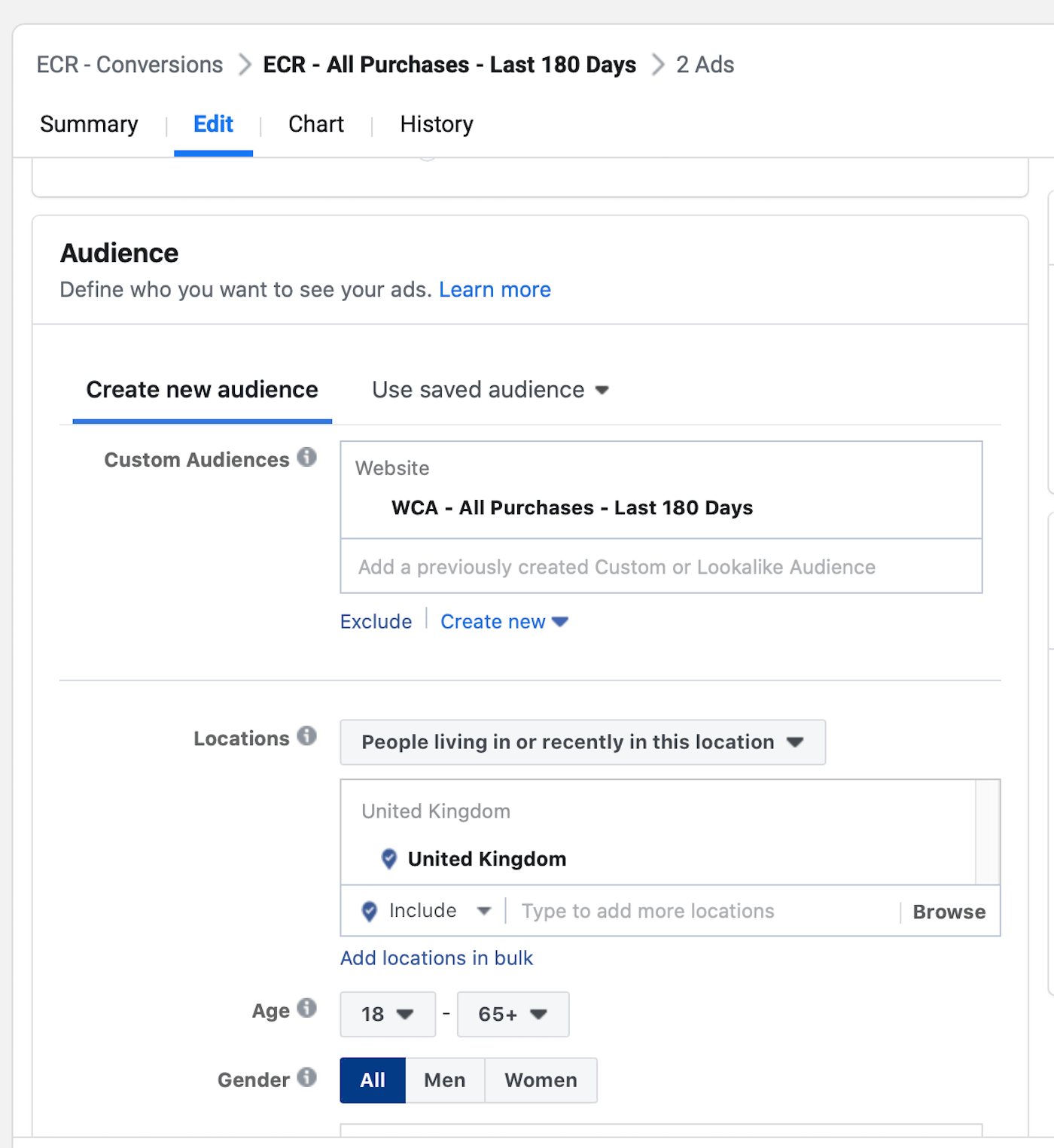Open the maximum age 65+ dropdown
The image size is (1054, 1148).
(x=513, y=1014)
